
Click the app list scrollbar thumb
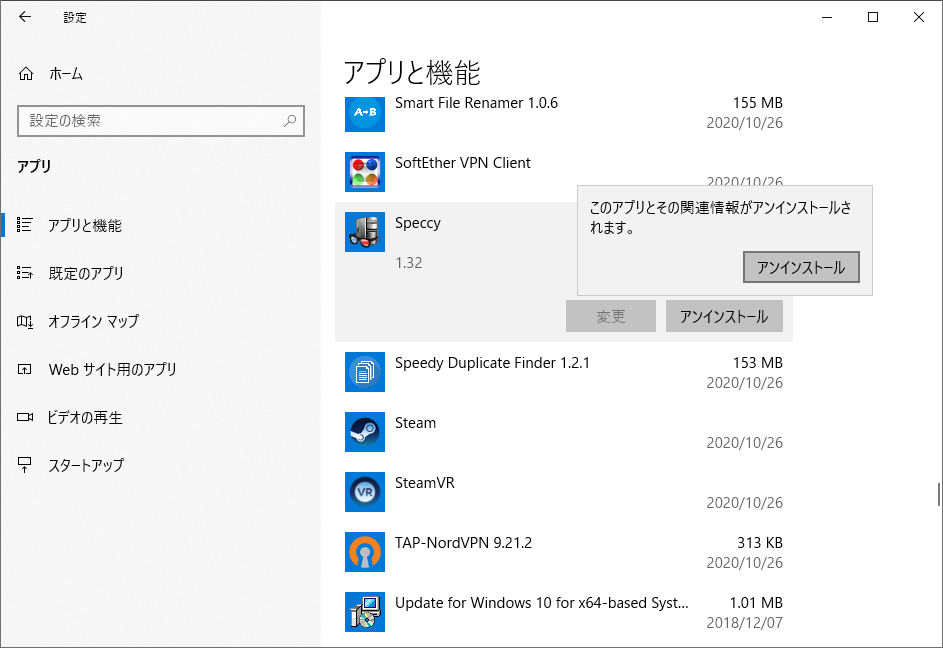(x=938, y=495)
